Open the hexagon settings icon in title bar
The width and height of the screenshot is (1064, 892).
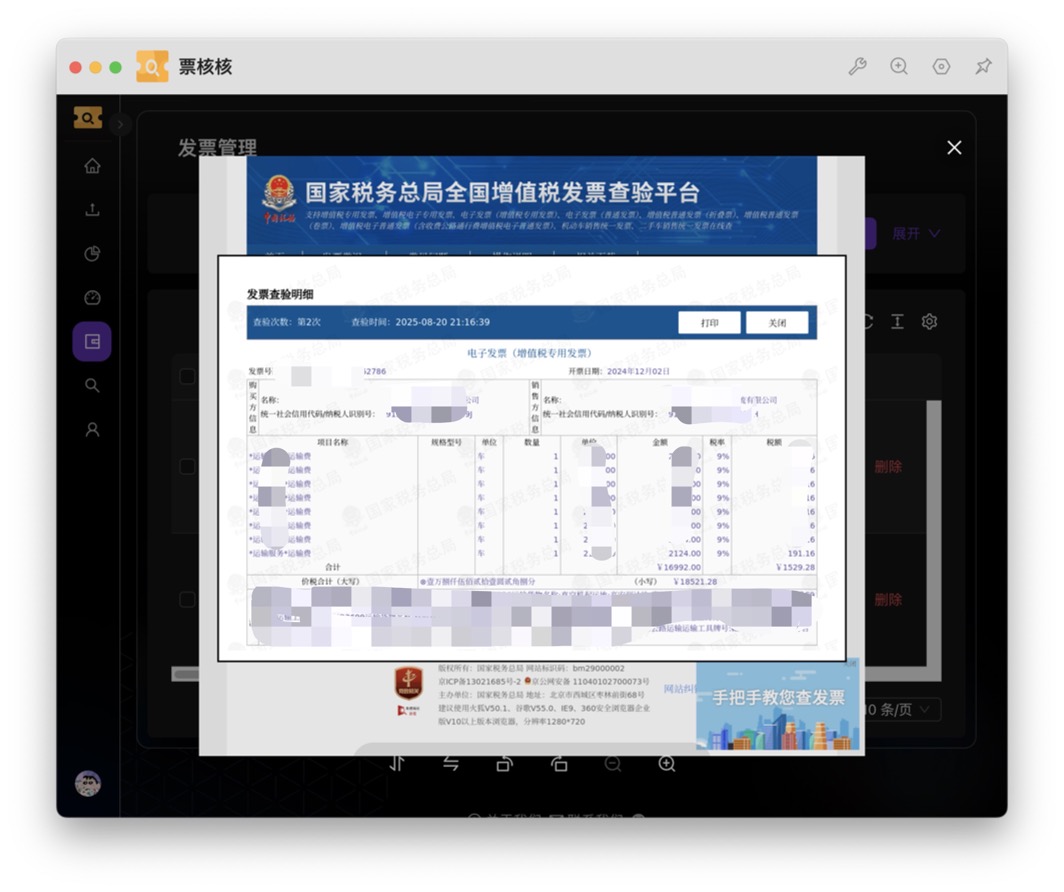[941, 66]
